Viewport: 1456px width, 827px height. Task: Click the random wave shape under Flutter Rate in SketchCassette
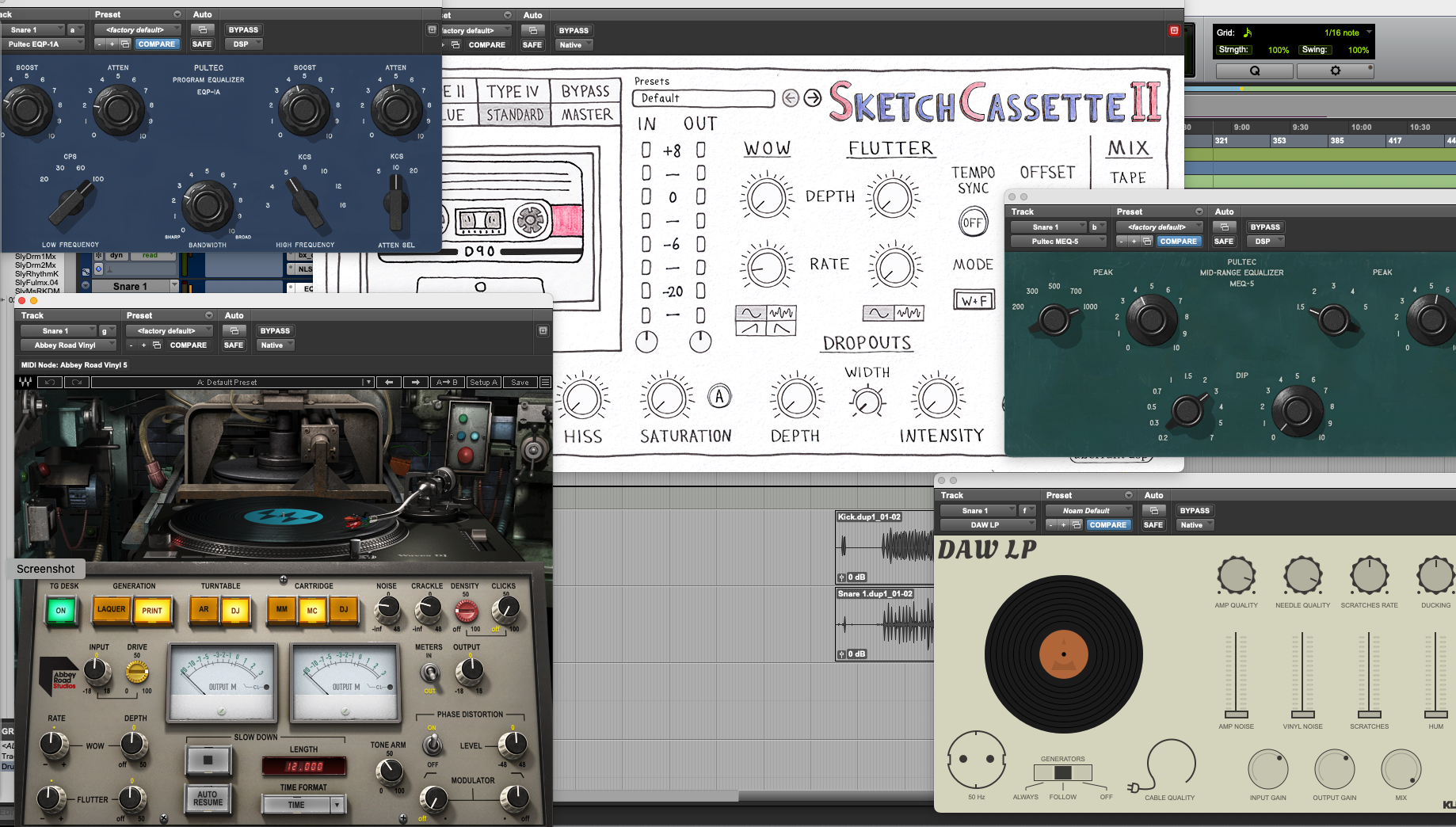point(909,313)
